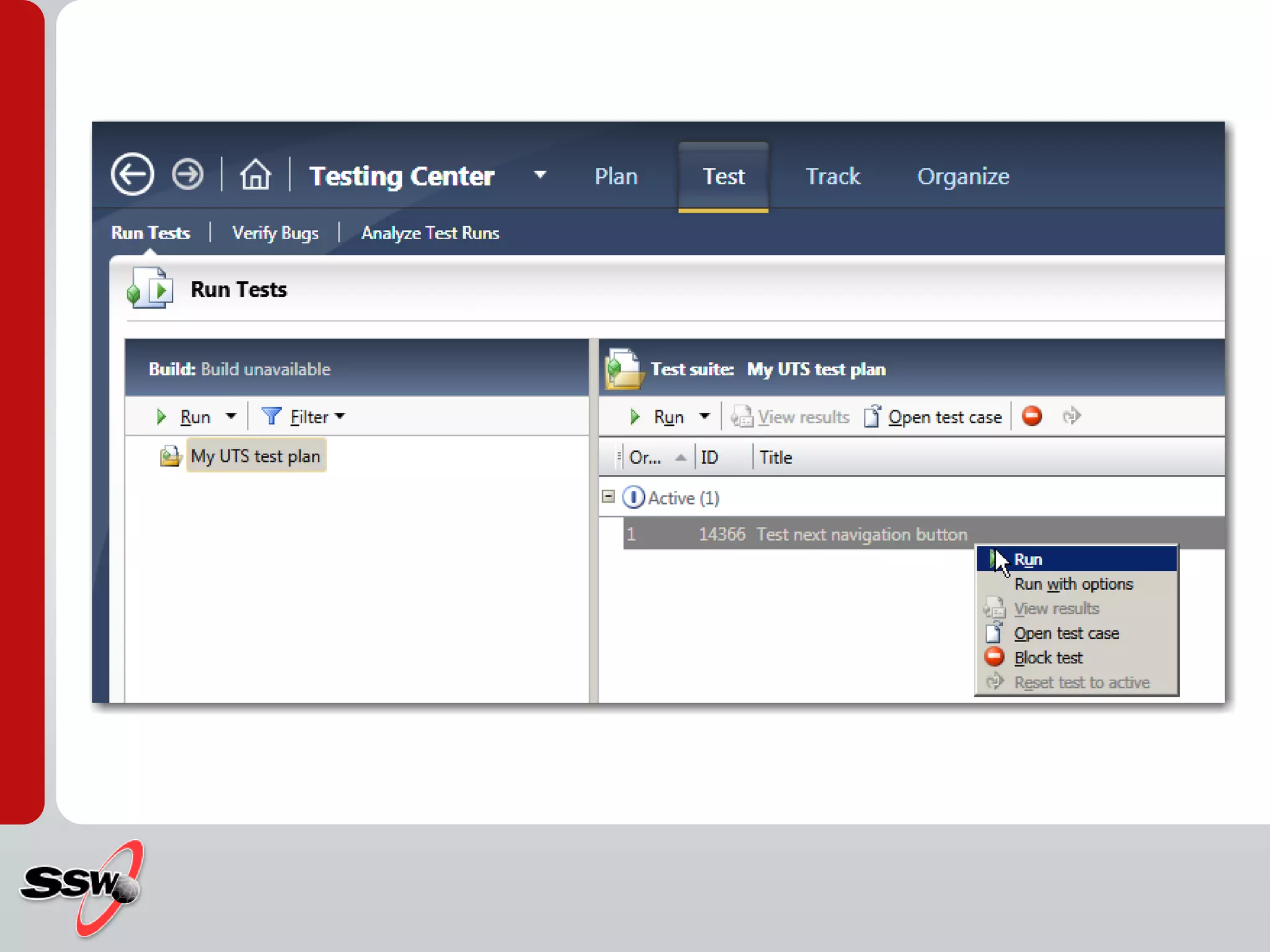Go to the Home icon
Image resolution: width=1270 pixels, height=952 pixels.
(255, 174)
